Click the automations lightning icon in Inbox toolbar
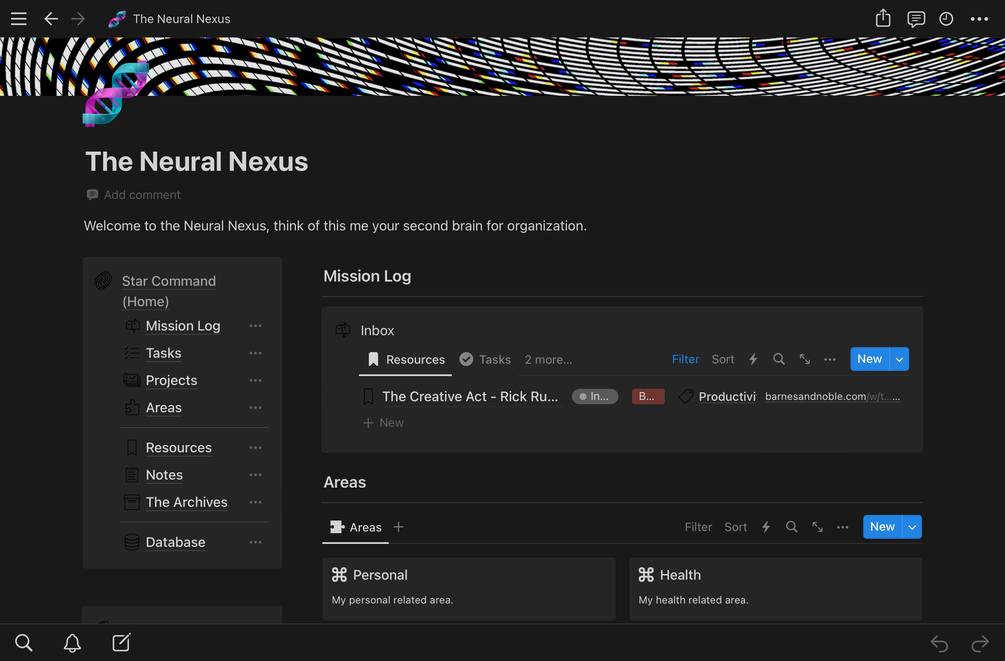The image size is (1005, 661). [x=753, y=358]
